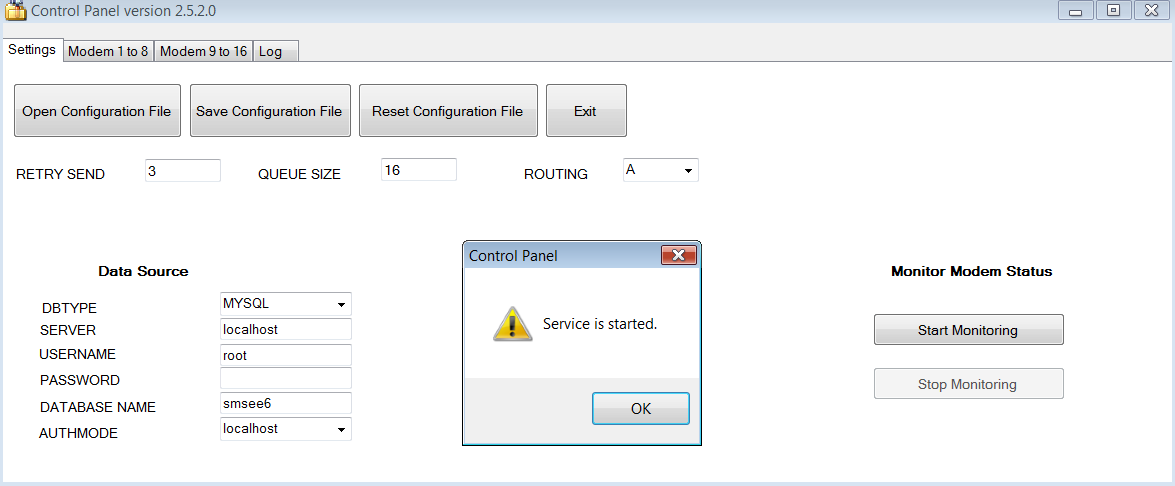Click the Exit button
Image resolution: width=1175 pixels, height=486 pixels.
click(585, 111)
